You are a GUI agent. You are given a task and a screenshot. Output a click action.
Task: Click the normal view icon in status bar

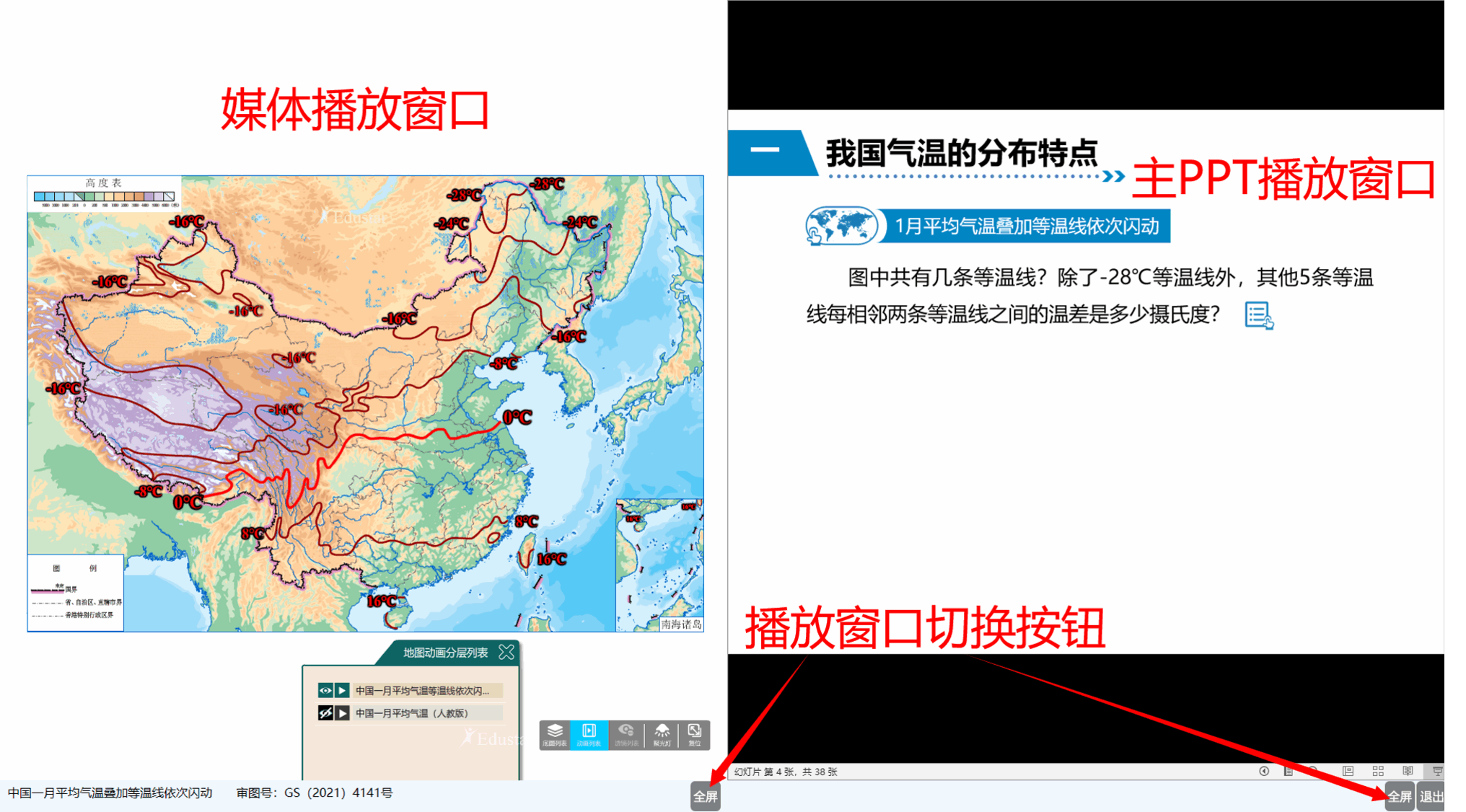click(x=1348, y=772)
